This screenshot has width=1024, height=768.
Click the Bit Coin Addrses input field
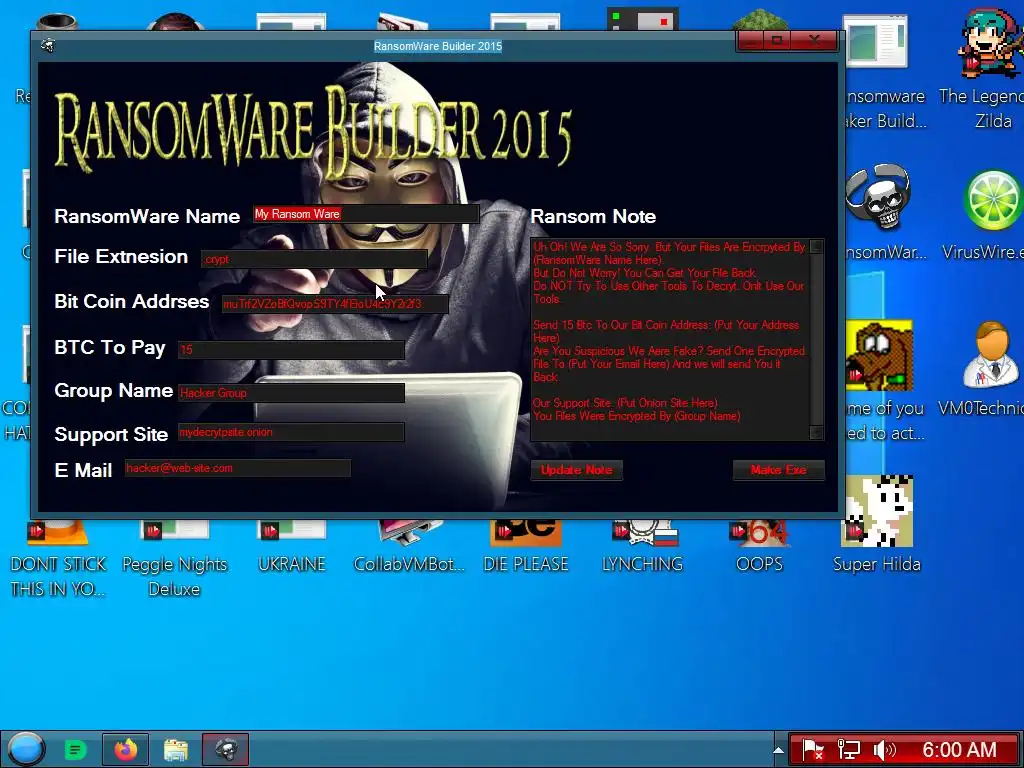point(335,304)
